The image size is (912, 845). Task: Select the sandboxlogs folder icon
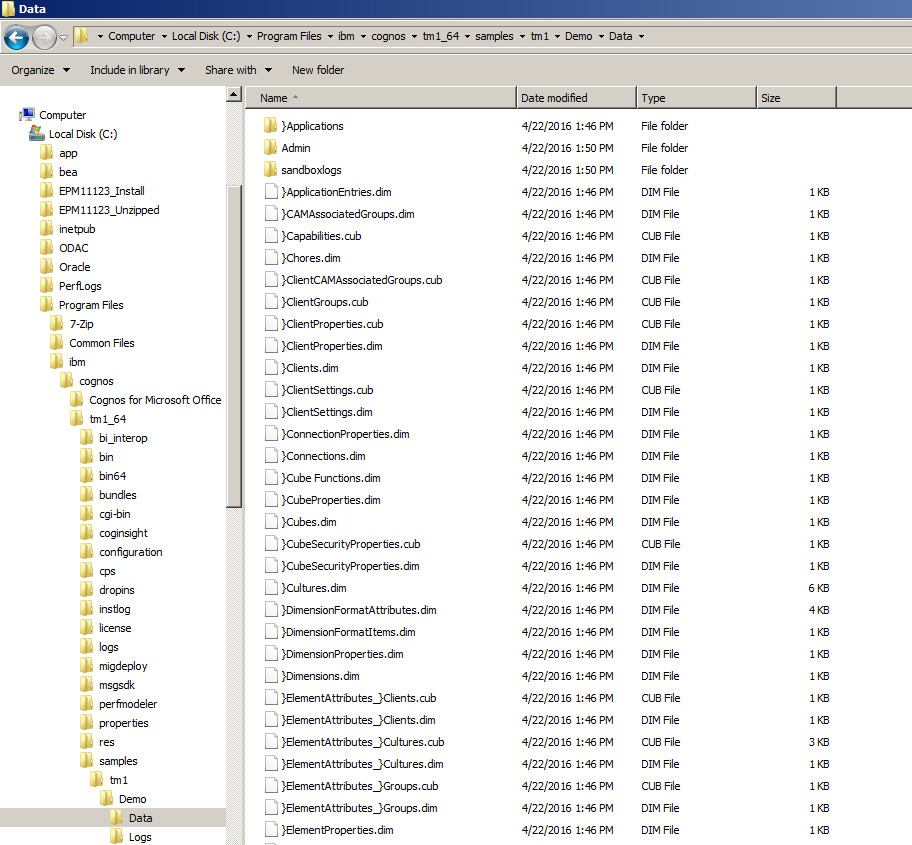(x=272, y=169)
